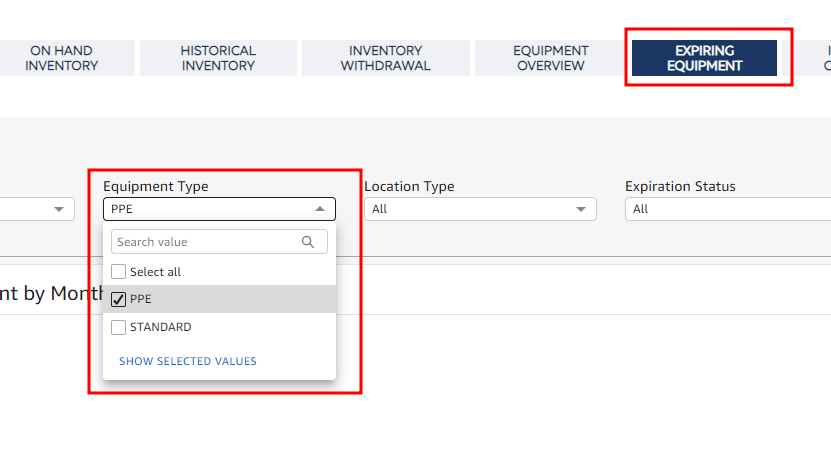The height and width of the screenshot is (460, 831).
Task: Click arrow of the partially visible leftmost dropdown
Action: [x=59, y=209]
